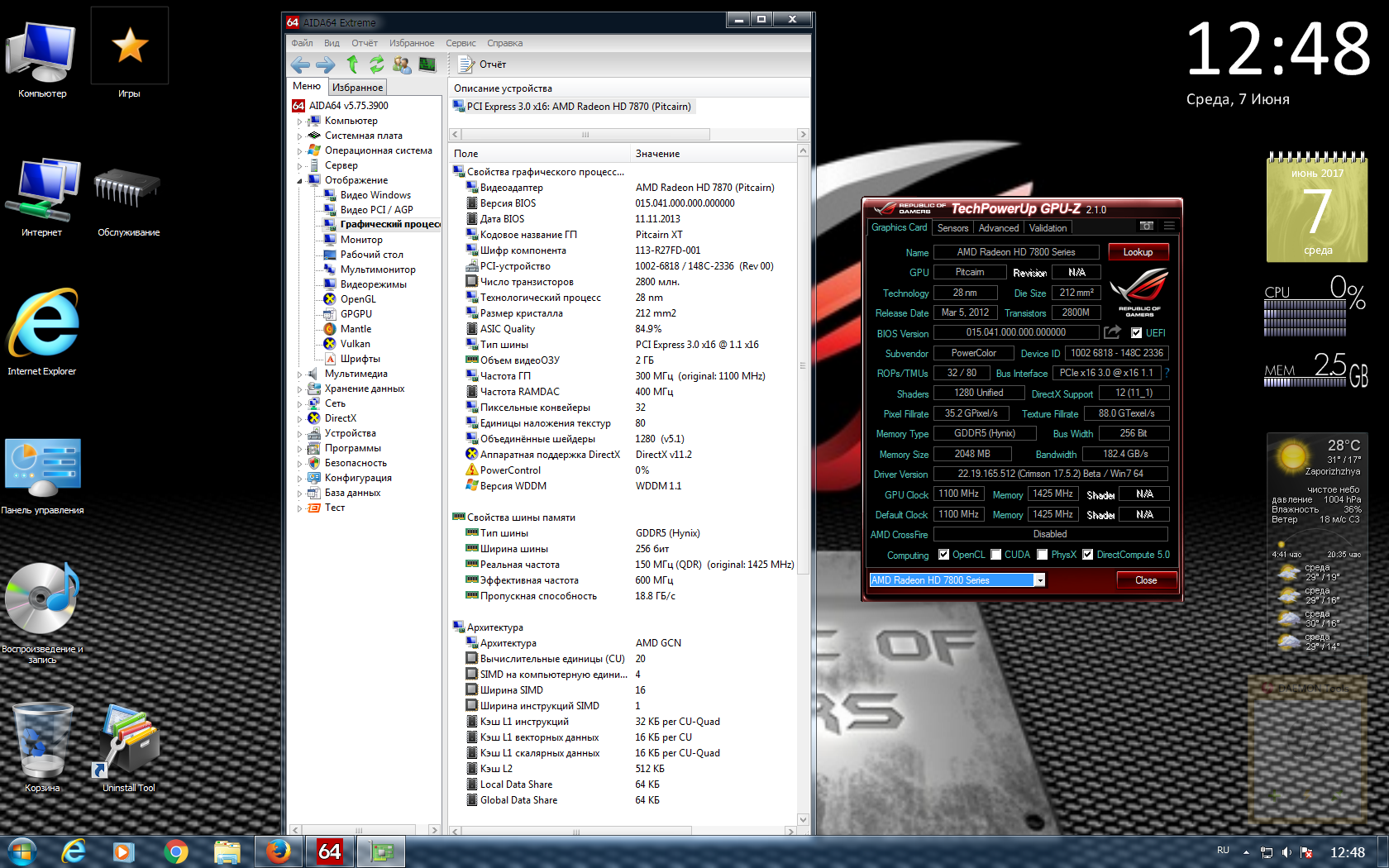Open the Windows Start menu
The image size is (1389, 868).
tap(22, 851)
